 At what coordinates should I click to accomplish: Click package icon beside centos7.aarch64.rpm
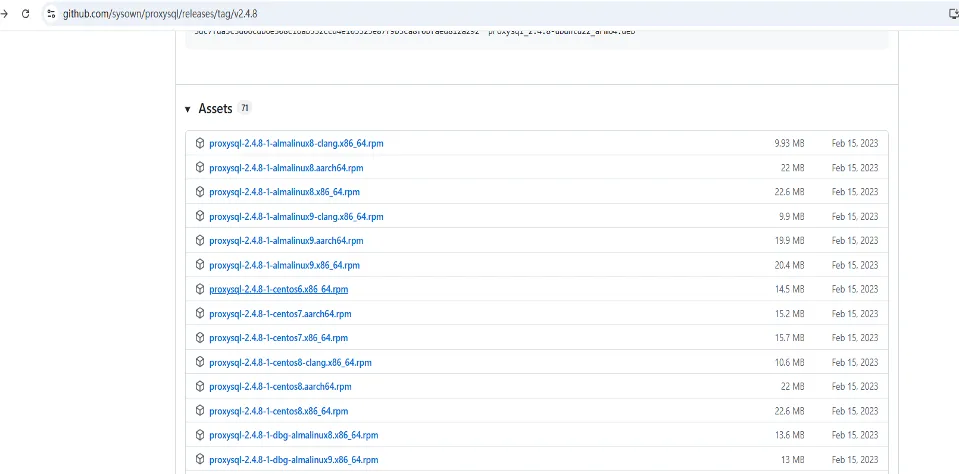[x=199, y=313]
